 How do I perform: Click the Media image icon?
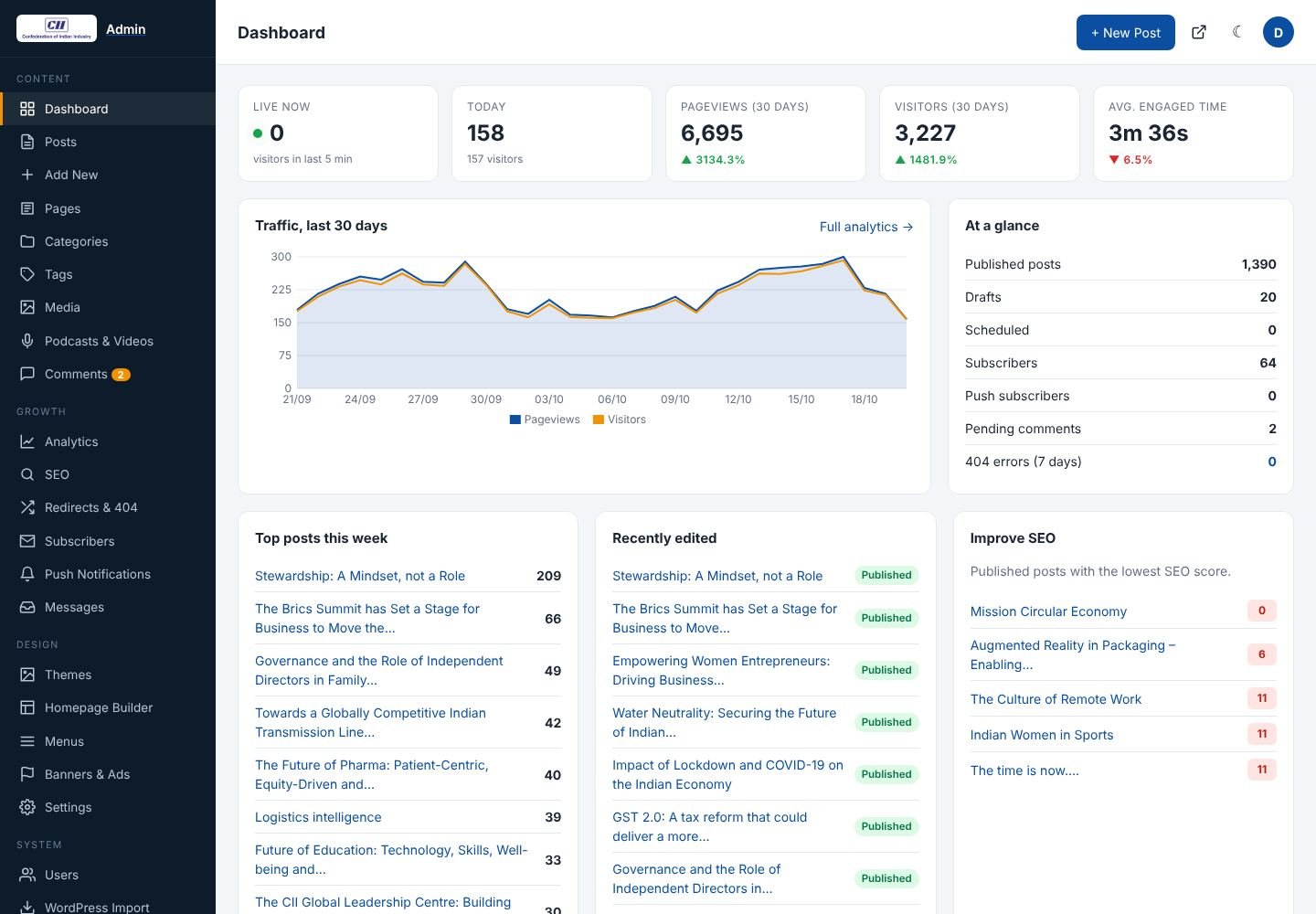click(x=27, y=307)
